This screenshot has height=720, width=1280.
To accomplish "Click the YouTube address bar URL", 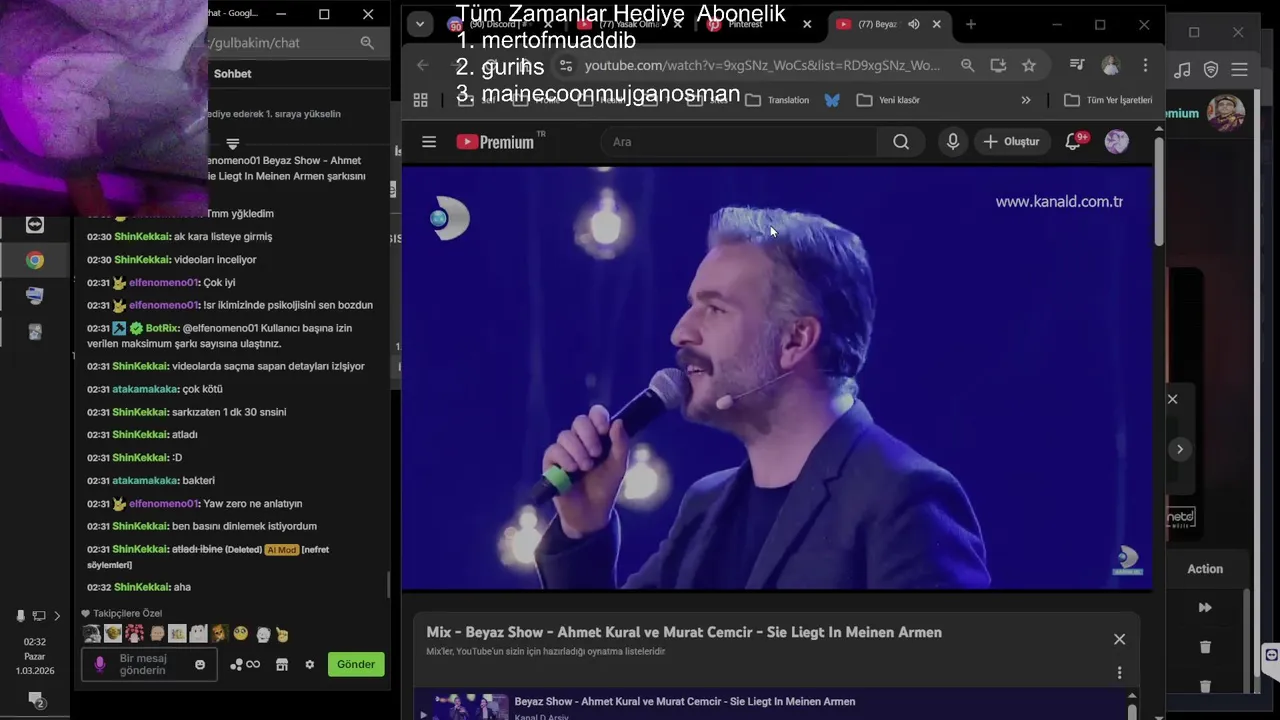I will coord(762,65).
